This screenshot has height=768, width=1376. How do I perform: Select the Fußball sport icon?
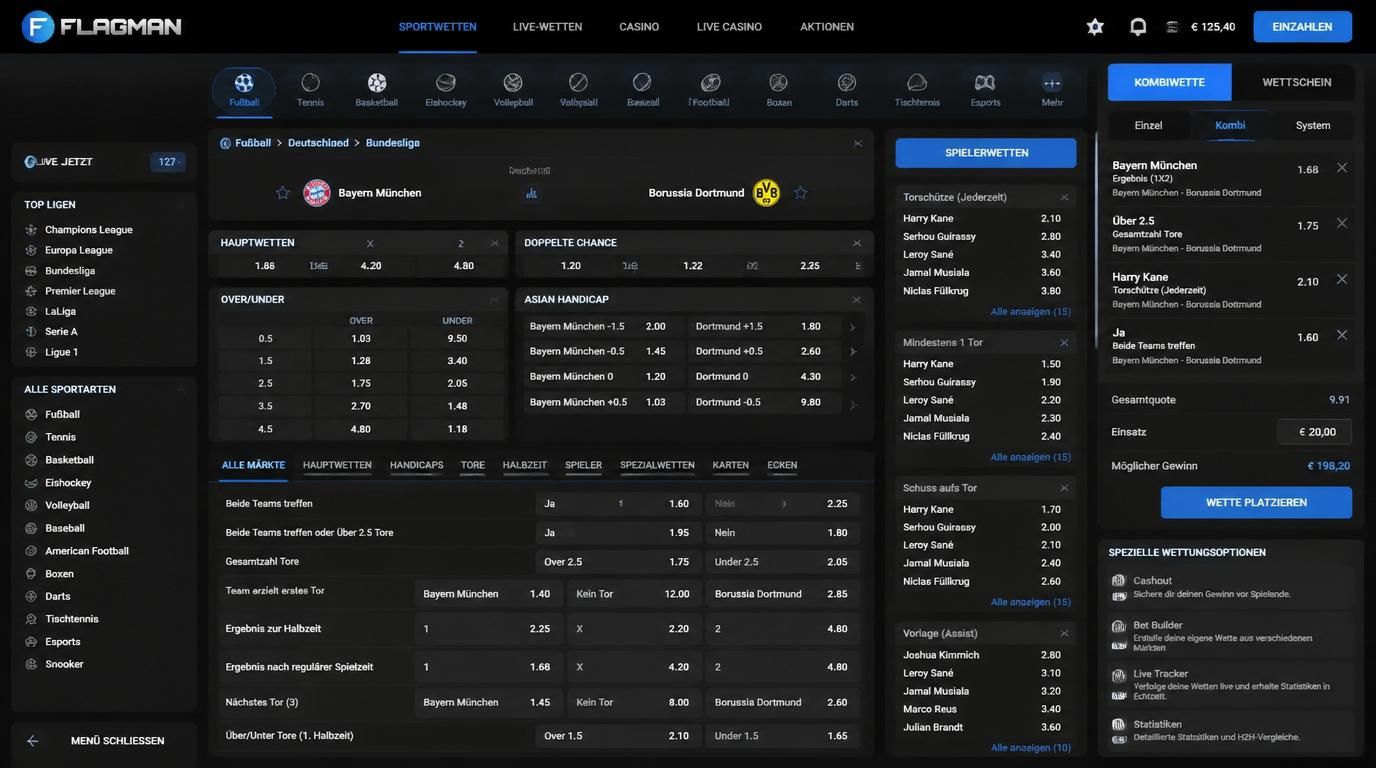click(244, 89)
